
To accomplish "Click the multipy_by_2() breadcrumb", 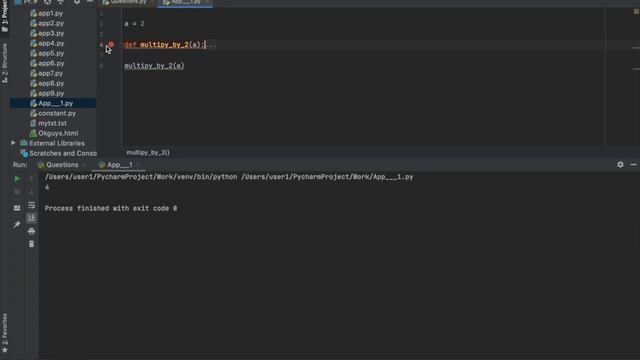I will pyautogui.click(x=148, y=153).
